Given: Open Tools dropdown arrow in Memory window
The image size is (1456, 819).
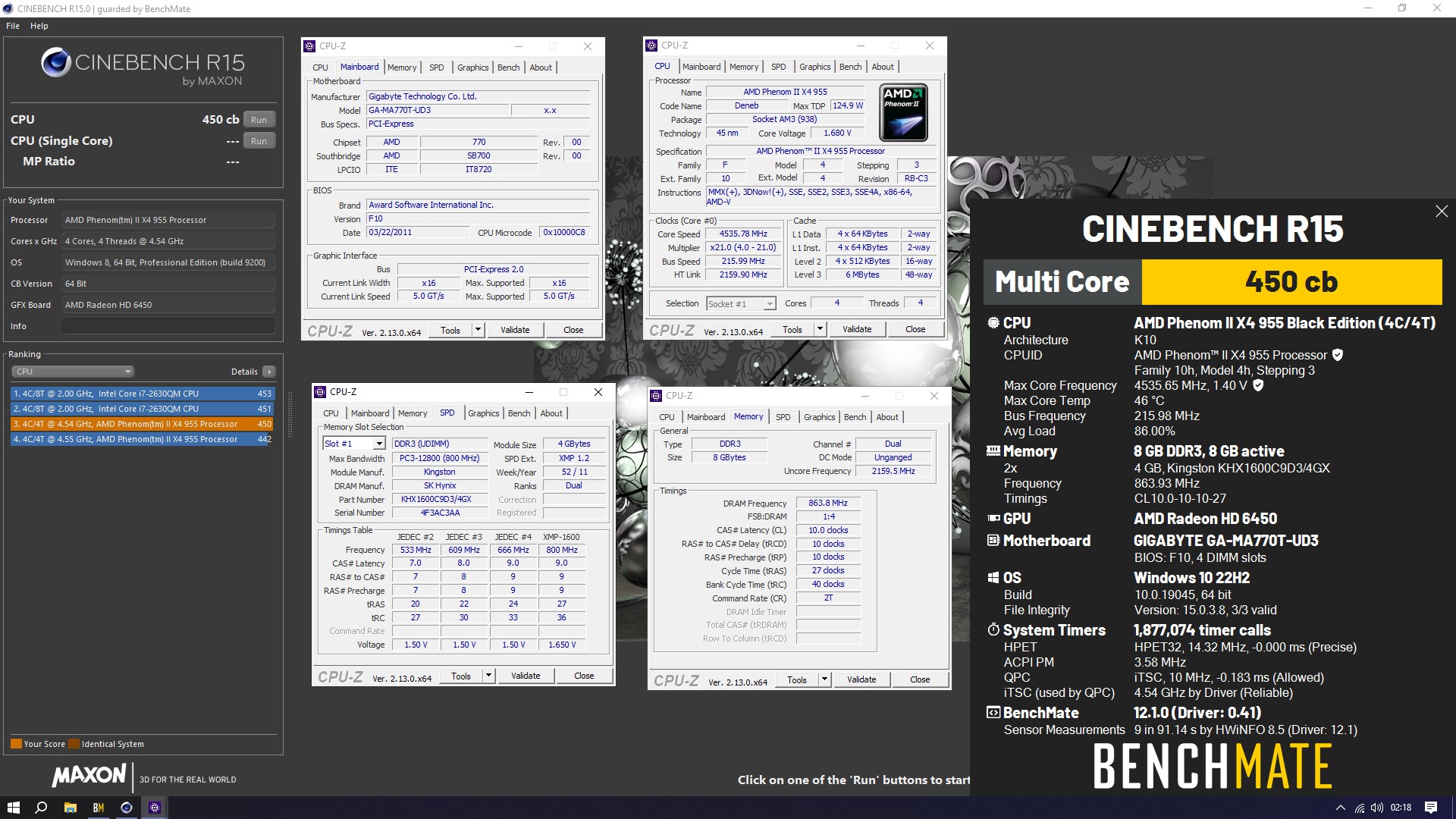Looking at the screenshot, I should coord(824,679).
